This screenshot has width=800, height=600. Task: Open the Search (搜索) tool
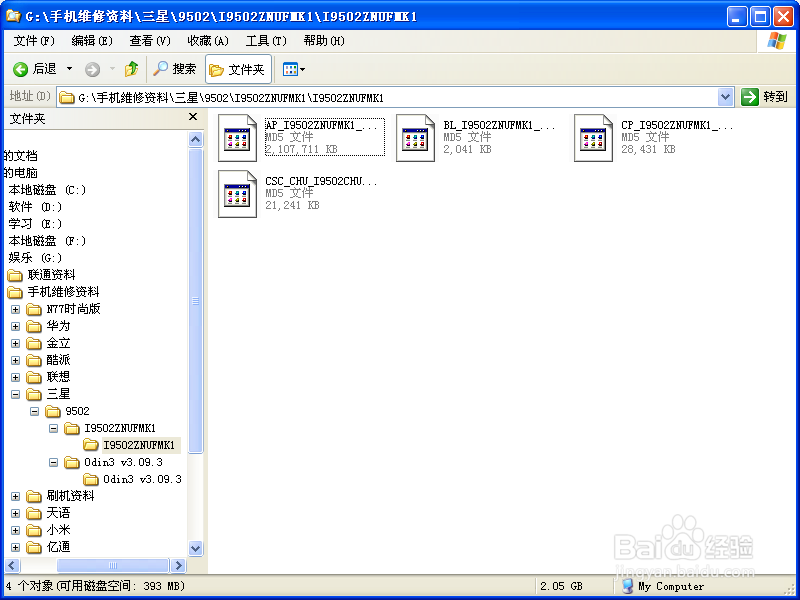[174, 69]
